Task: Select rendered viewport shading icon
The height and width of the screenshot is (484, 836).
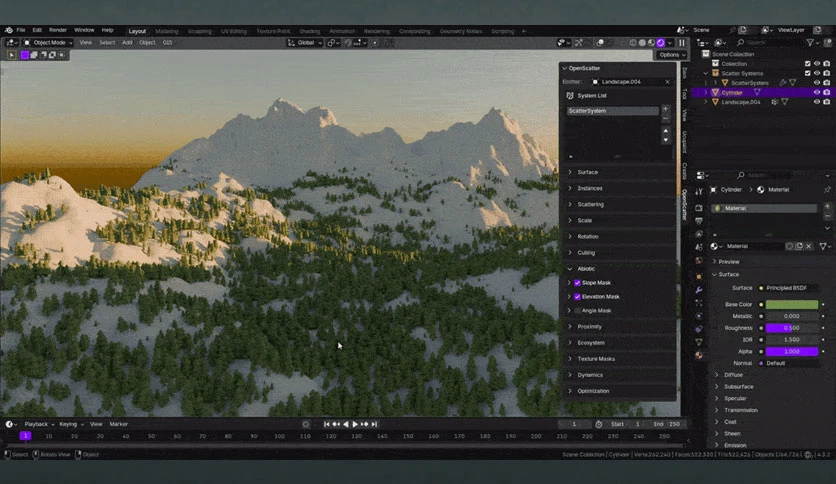Action: 661,43
